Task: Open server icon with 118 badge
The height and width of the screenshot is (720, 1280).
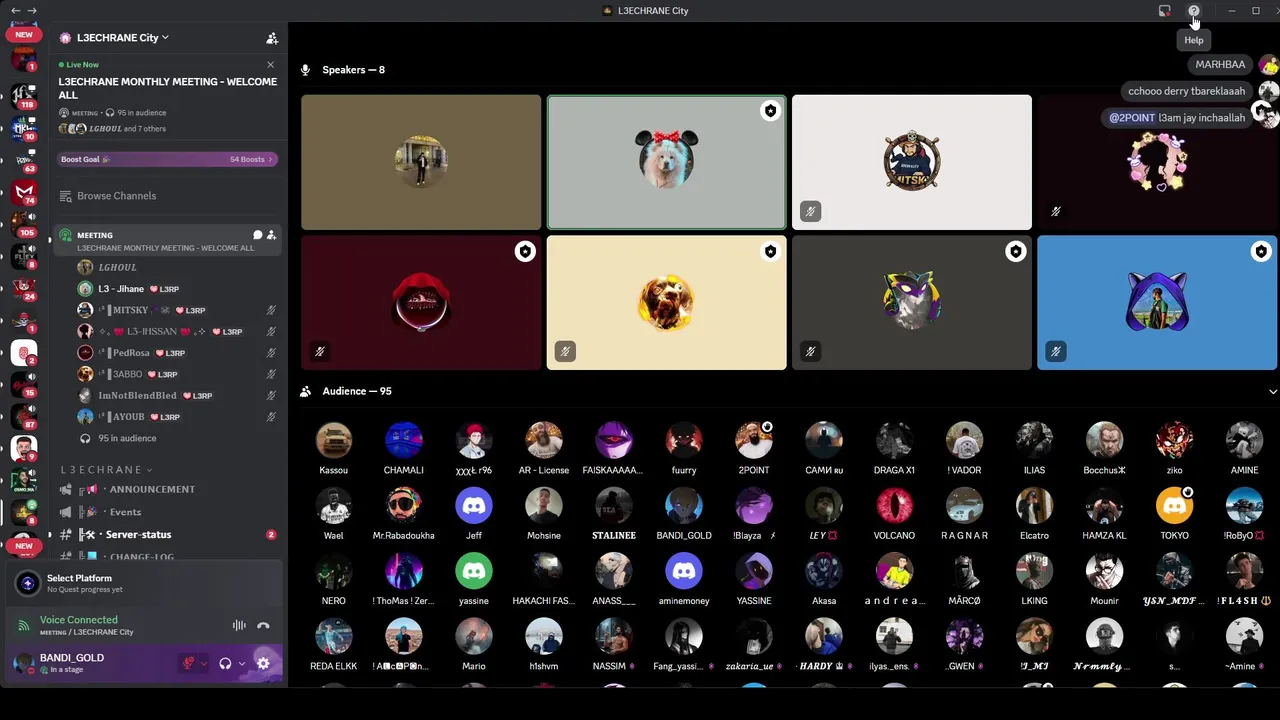Action: point(24,96)
